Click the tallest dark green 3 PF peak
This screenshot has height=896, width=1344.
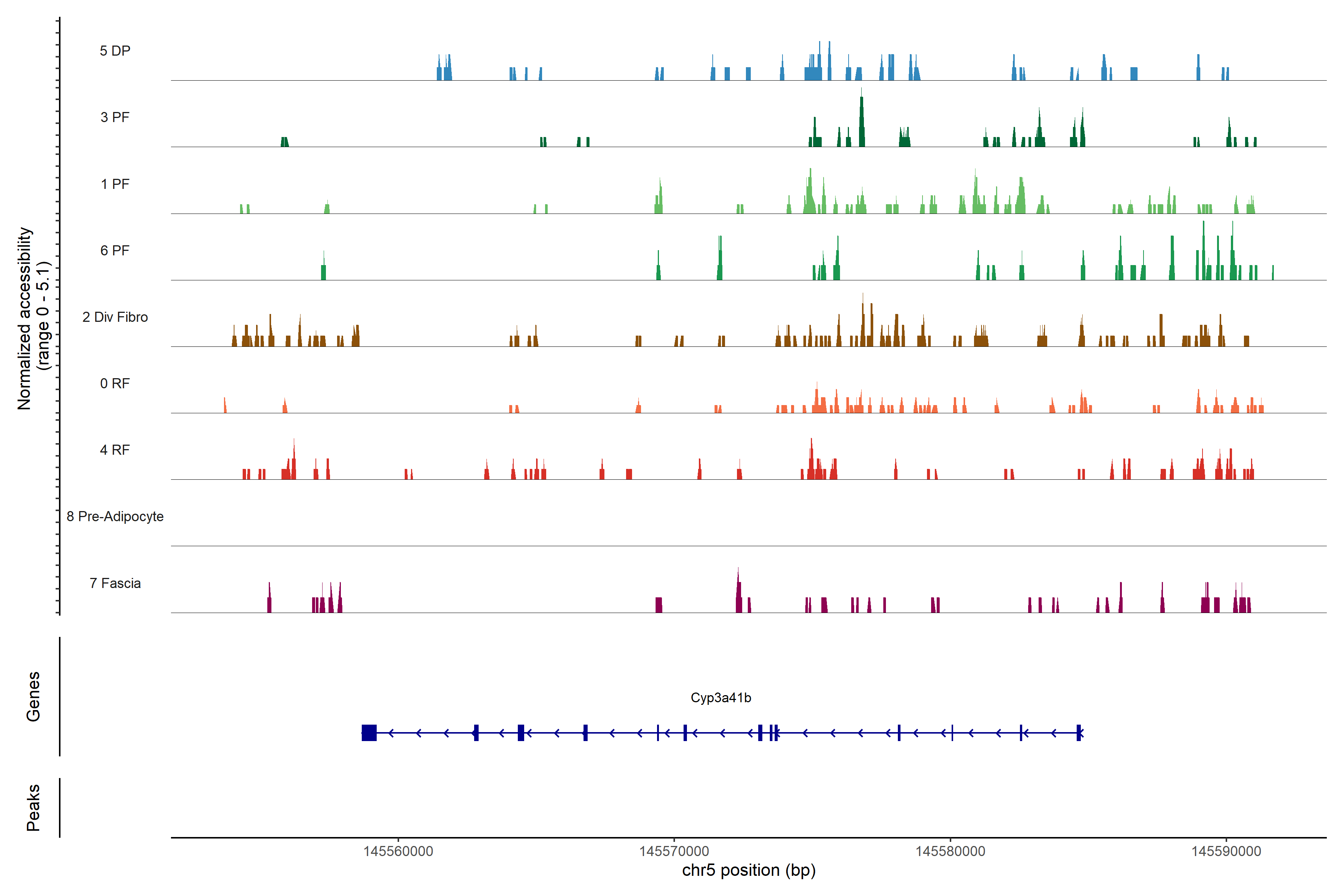tap(862, 123)
